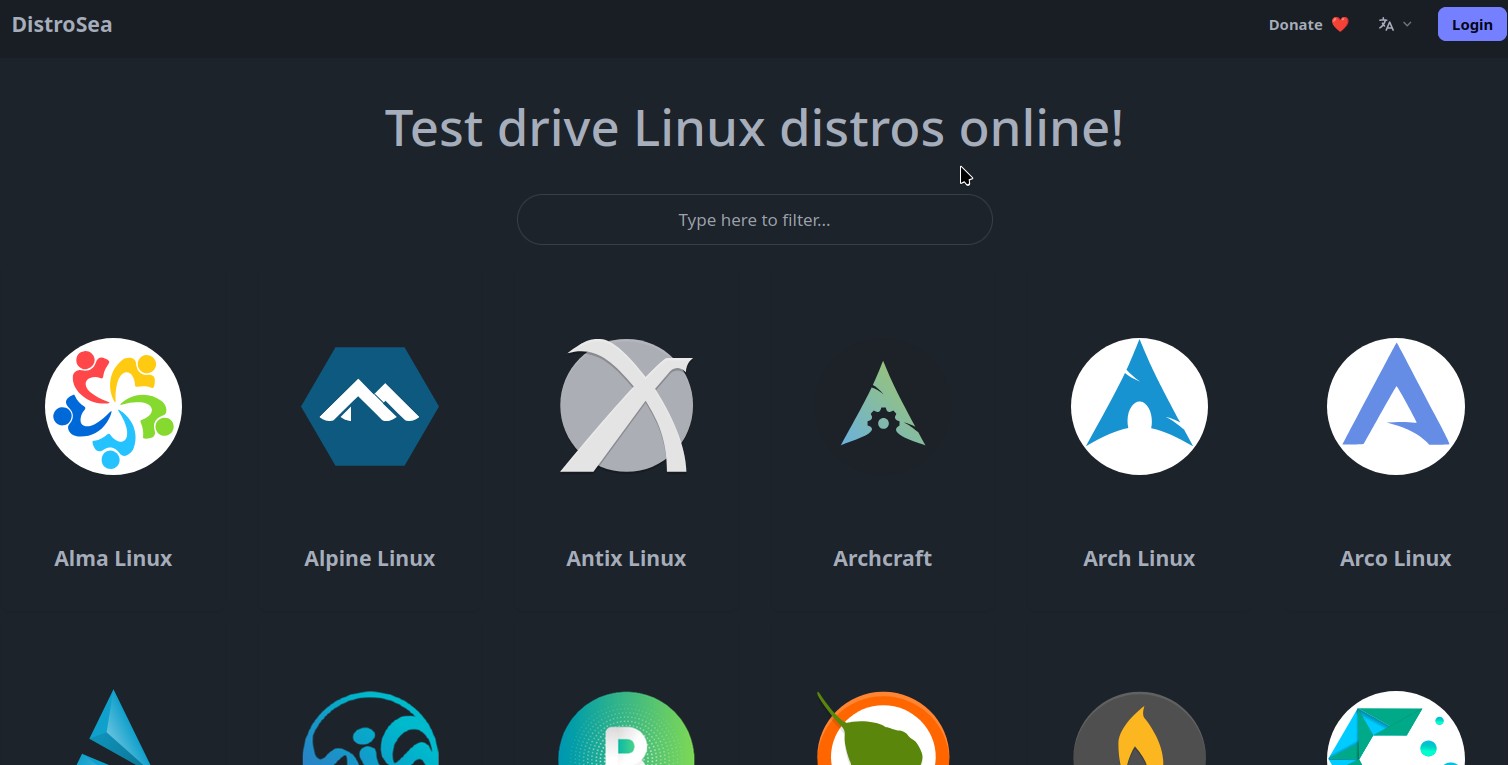The width and height of the screenshot is (1508, 765).
Task: Focus the "Type here to filter" field
Action: 754,219
